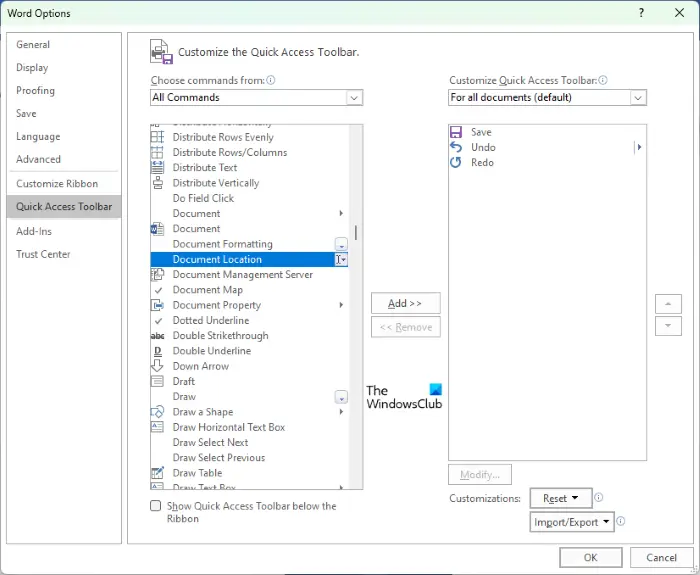
Task: Select the Document Formatting command text
Action: coord(222,244)
